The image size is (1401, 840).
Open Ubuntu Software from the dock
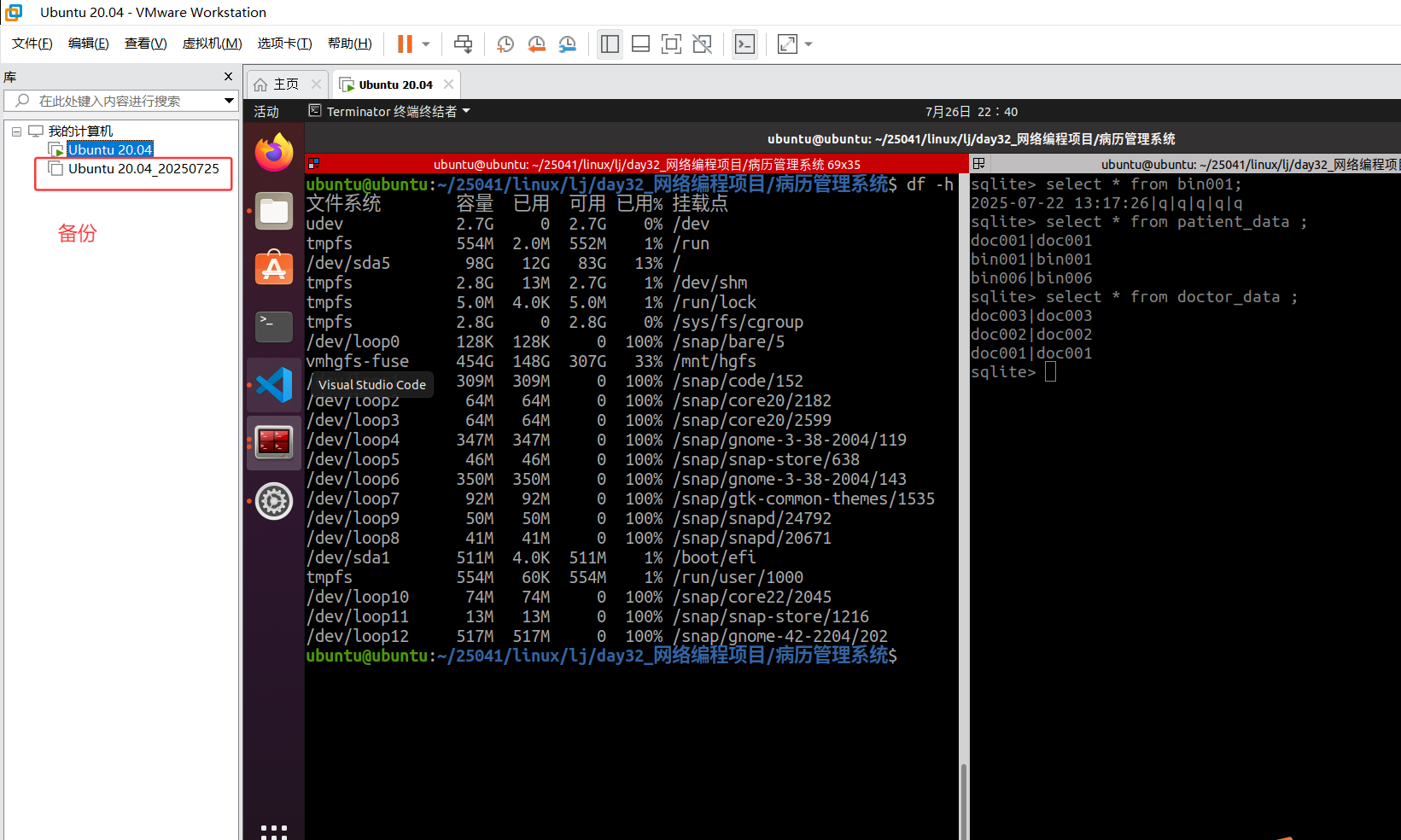(x=274, y=268)
